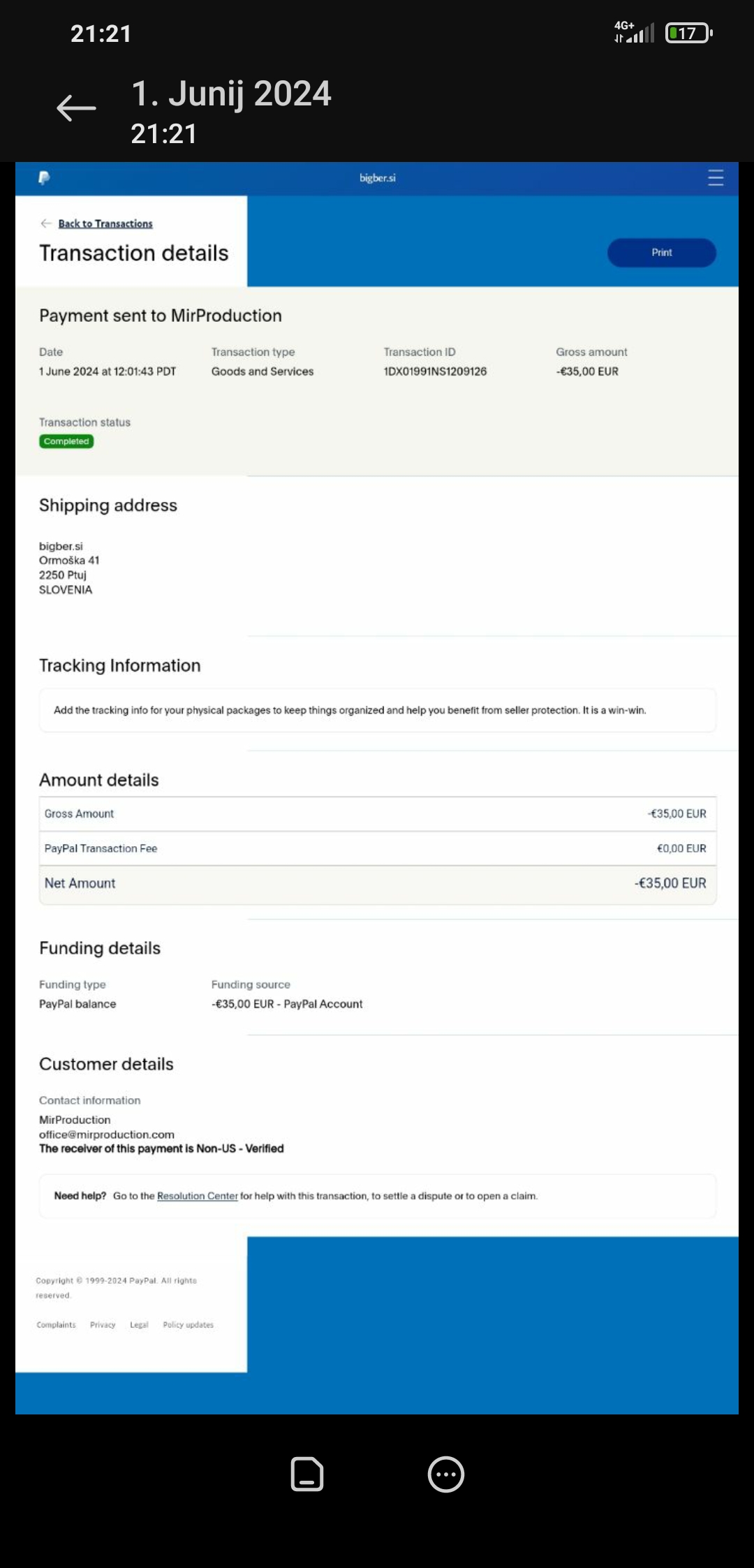Click the Back to Transactions link
This screenshot has width=754, height=1568.
(x=105, y=223)
